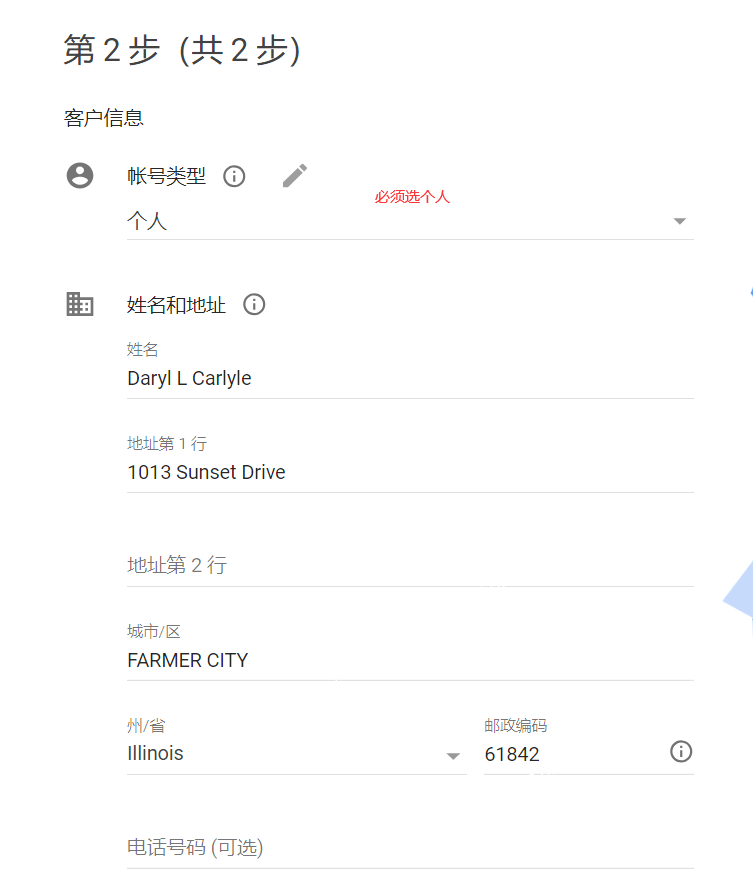Click the red 必须选个人 note
The width and height of the screenshot is (753, 894).
[x=412, y=197]
